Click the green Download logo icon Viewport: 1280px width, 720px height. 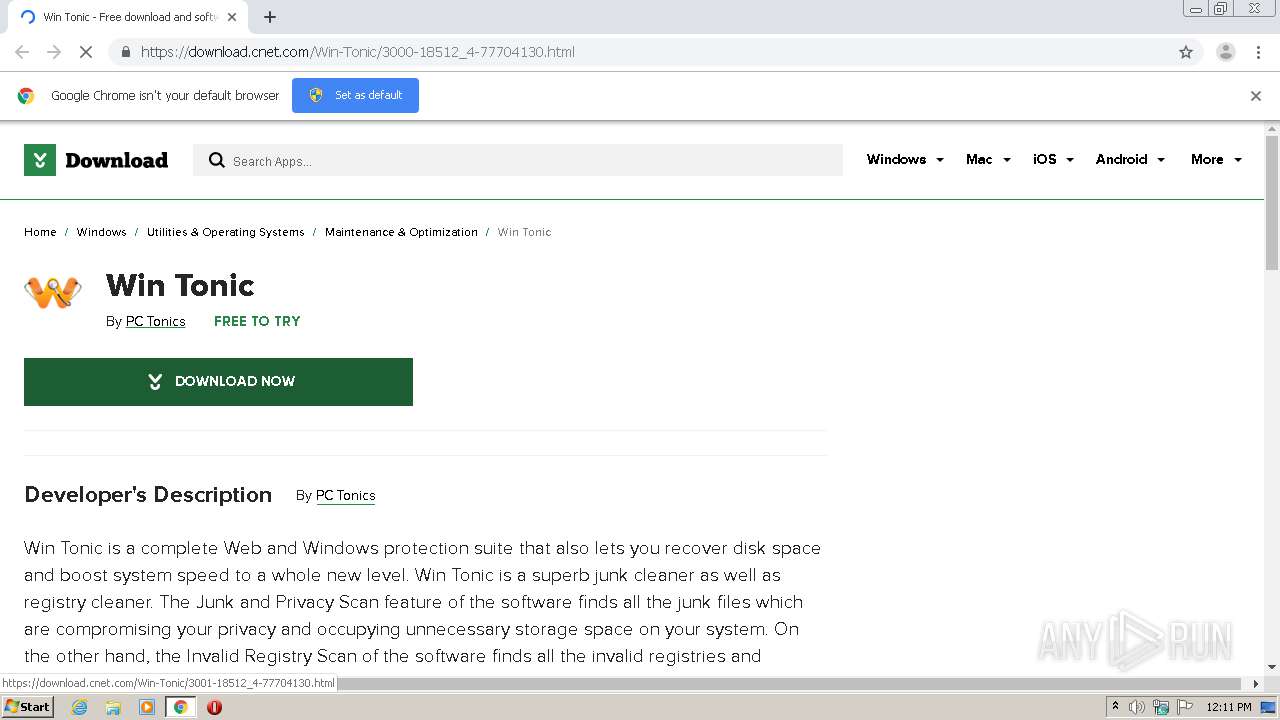40,160
